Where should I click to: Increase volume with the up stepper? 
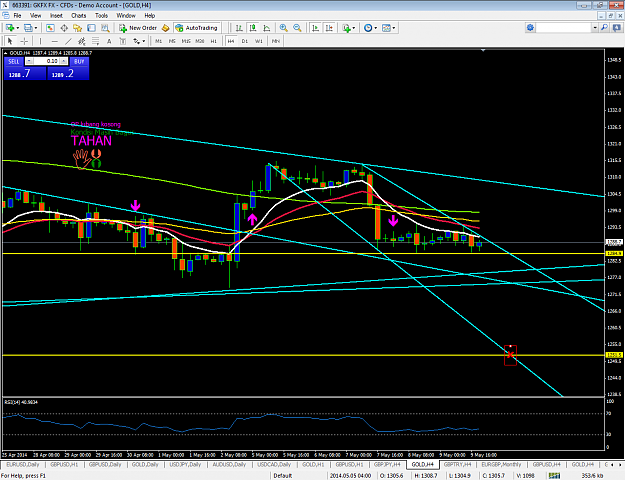coord(64,61)
